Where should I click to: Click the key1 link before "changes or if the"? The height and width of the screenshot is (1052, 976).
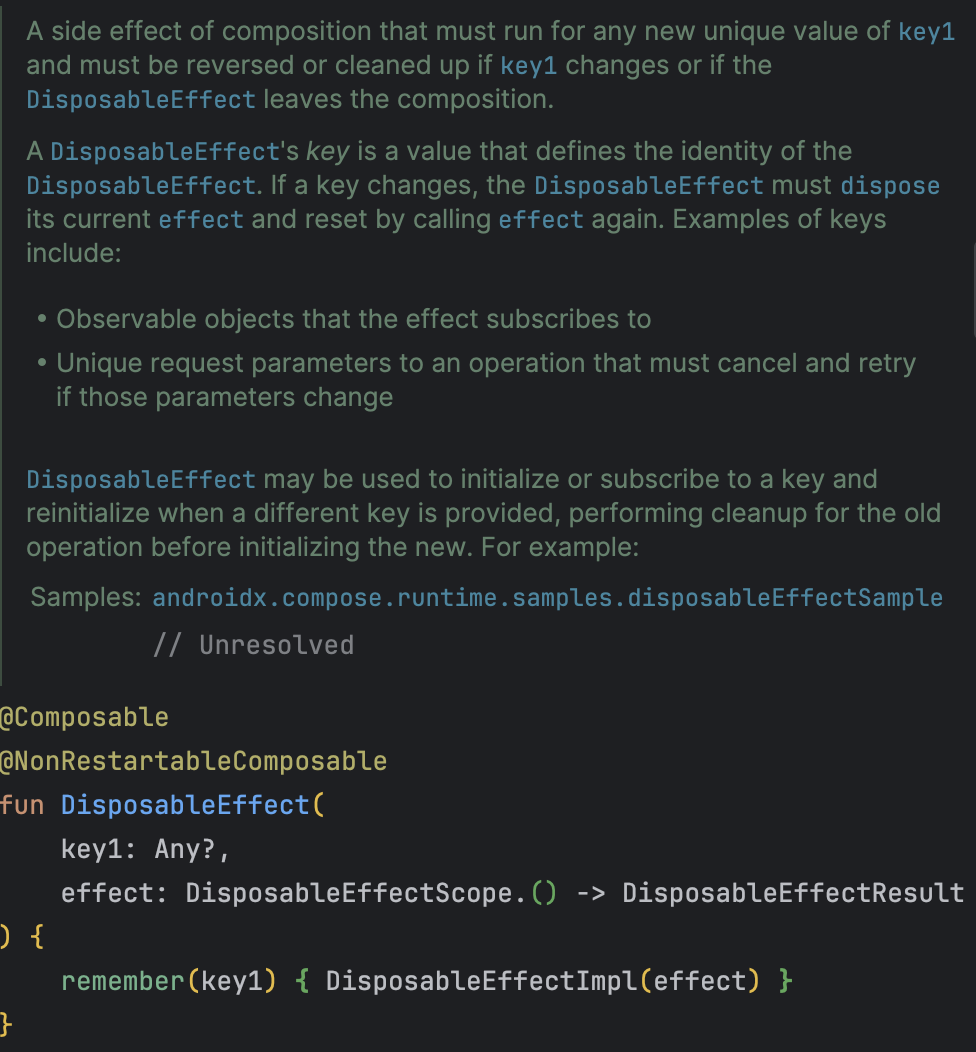529,66
